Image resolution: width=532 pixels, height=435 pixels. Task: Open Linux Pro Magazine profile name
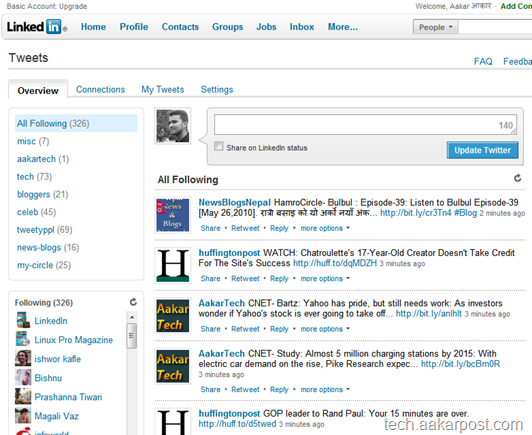[x=74, y=340]
